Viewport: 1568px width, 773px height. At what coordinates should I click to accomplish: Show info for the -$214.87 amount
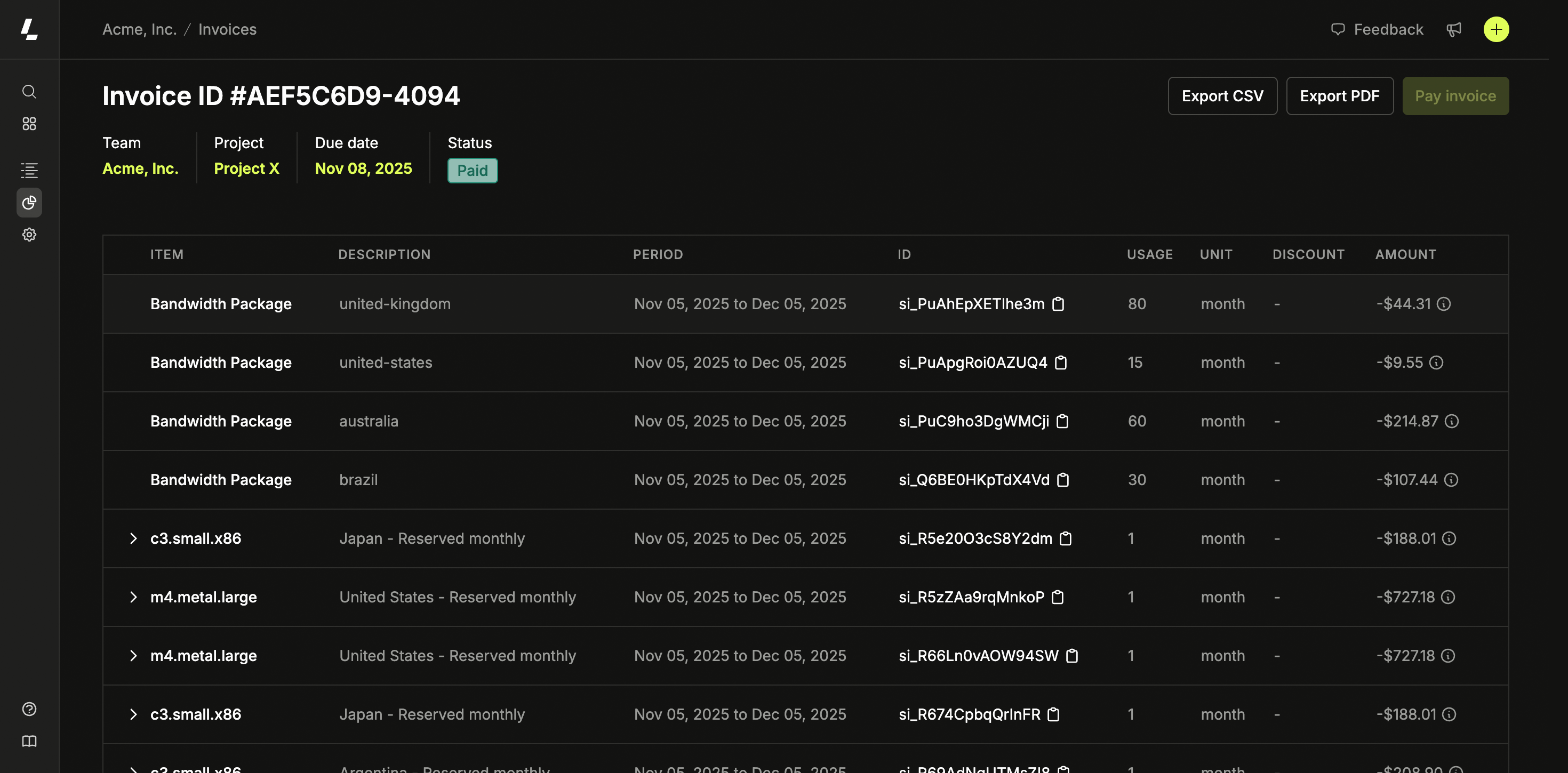[x=1452, y=421]
